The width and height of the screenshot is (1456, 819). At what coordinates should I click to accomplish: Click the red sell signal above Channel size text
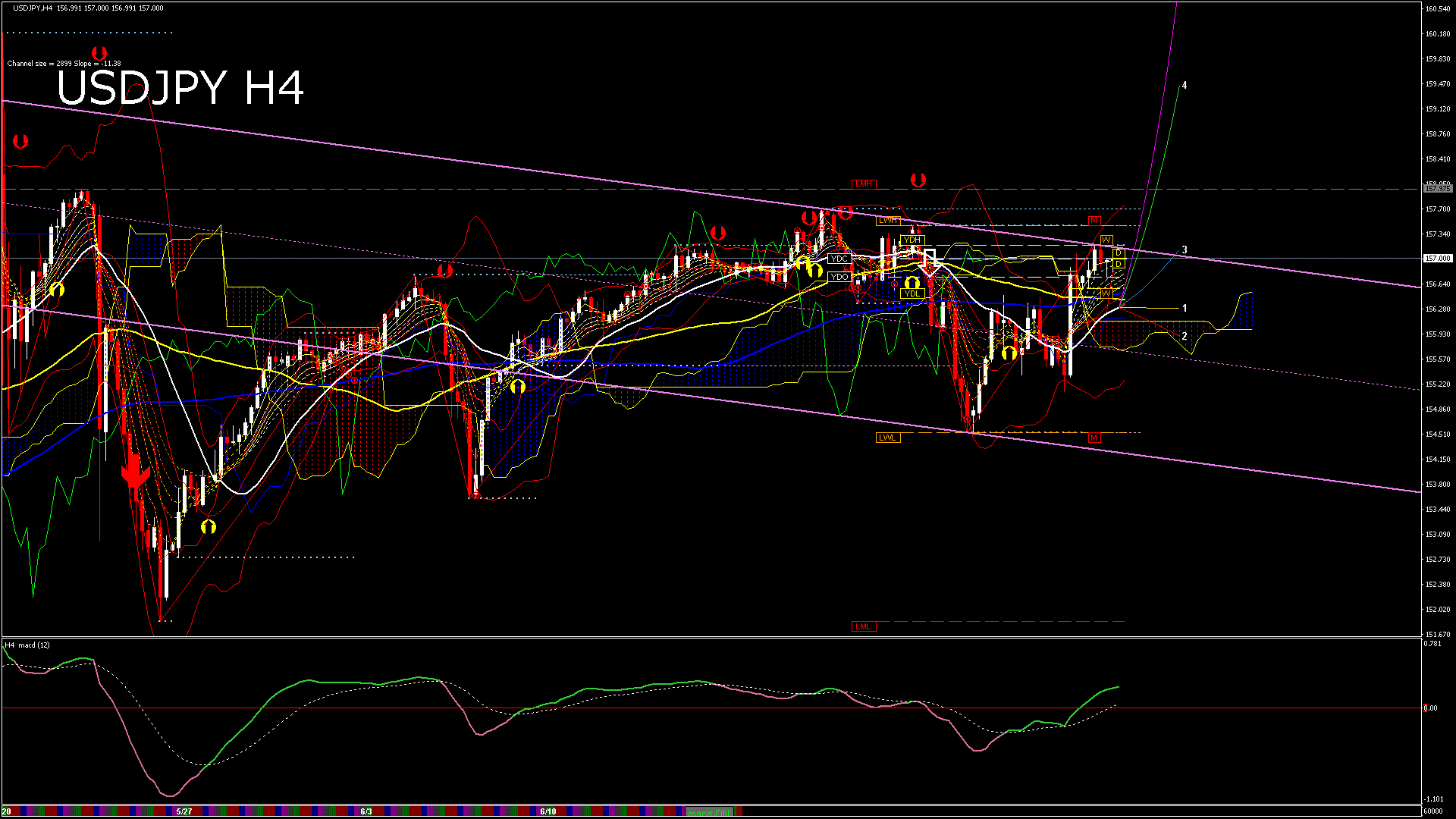tap(99, 53)
